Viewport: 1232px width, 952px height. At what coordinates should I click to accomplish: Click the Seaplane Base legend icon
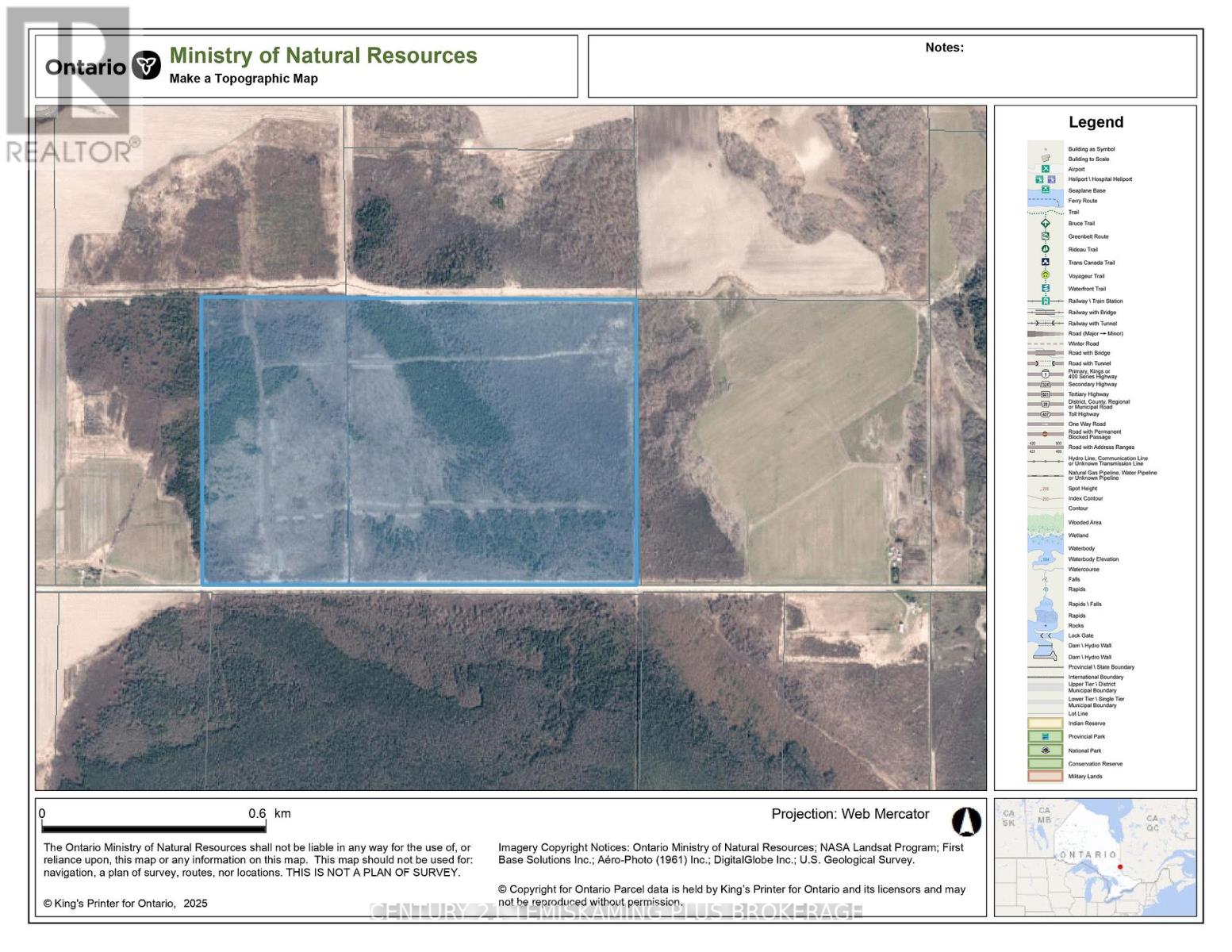pos(1046,190)
